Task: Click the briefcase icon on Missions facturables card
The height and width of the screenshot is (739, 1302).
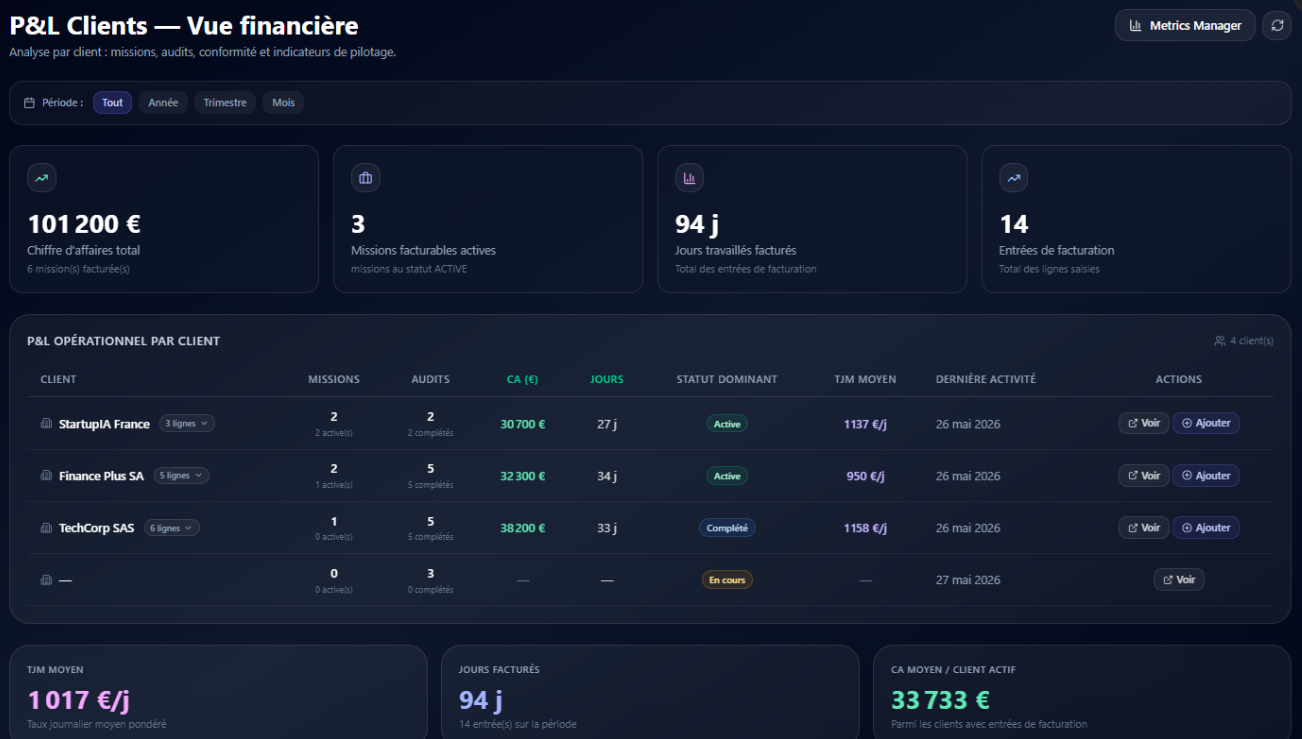Action: tap(366, 178)
